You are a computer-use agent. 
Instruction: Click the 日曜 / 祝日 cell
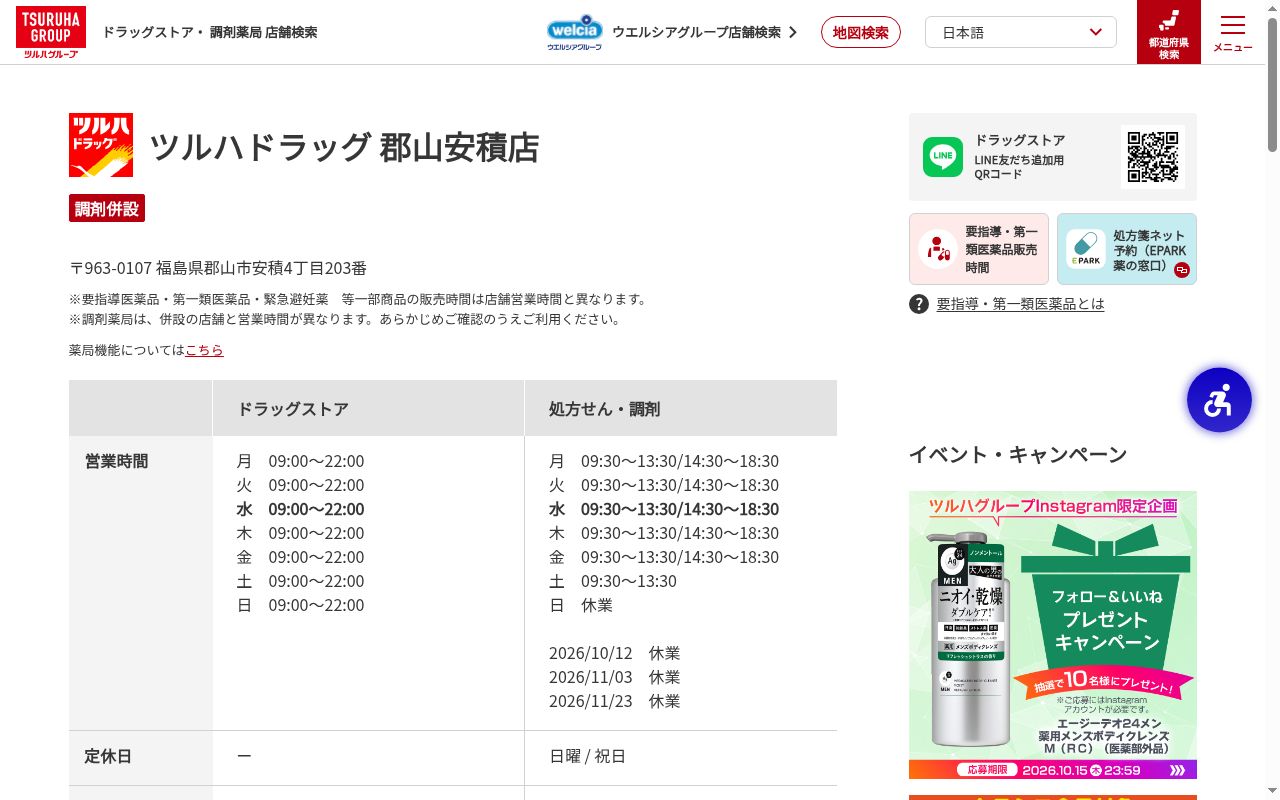click(x=587, y=756)
